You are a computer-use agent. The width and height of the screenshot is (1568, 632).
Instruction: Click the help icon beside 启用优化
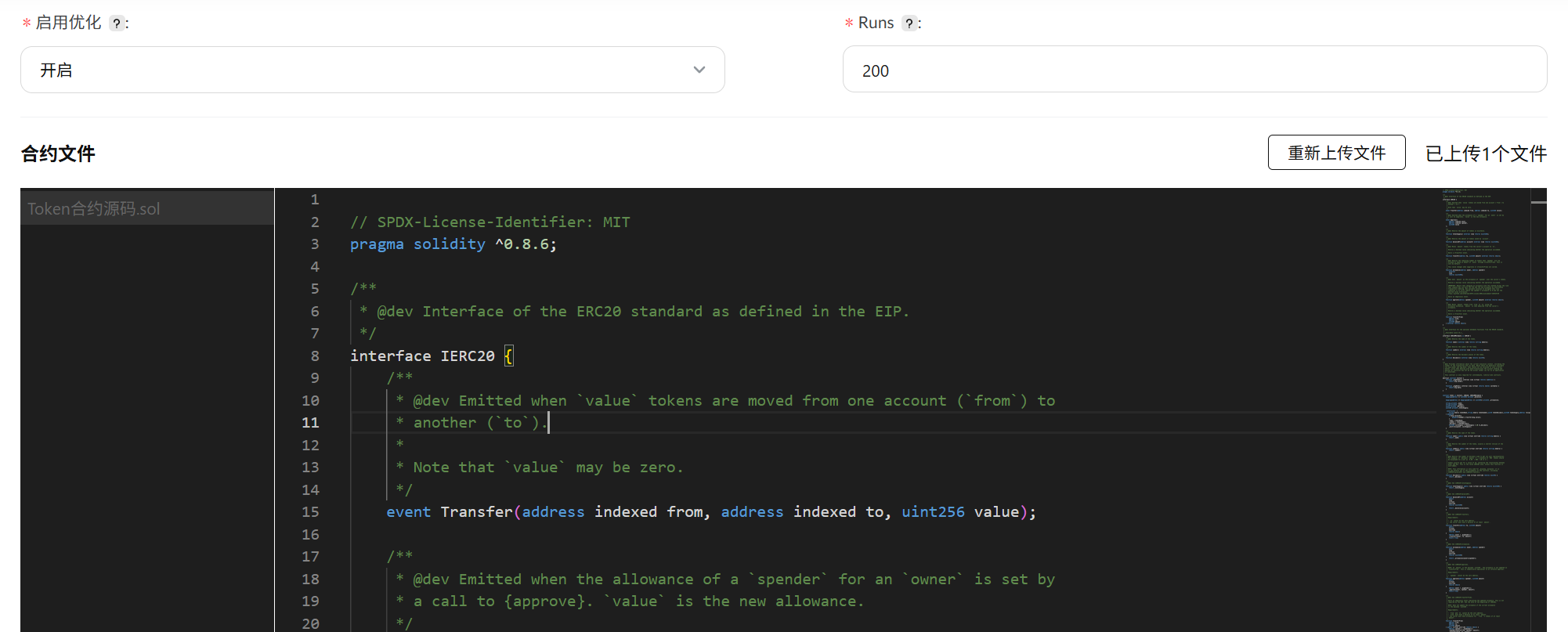click(116, 23)
